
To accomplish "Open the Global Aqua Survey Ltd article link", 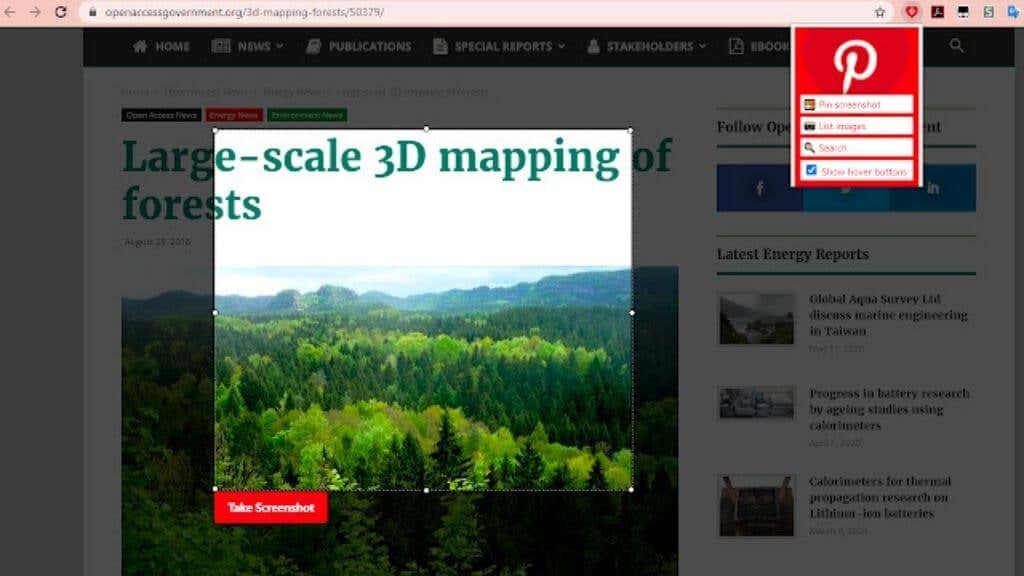I will coord(888,315).
